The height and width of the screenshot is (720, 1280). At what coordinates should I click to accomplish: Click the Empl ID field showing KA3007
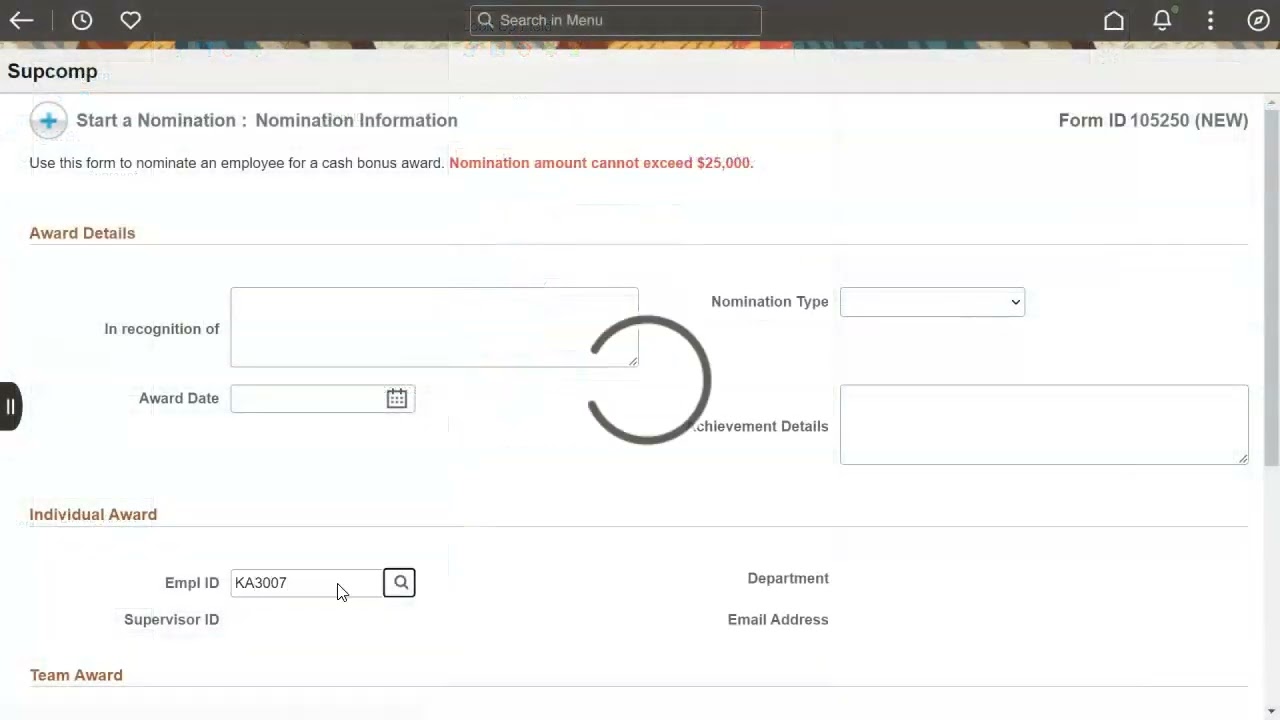tap(300, 582)
